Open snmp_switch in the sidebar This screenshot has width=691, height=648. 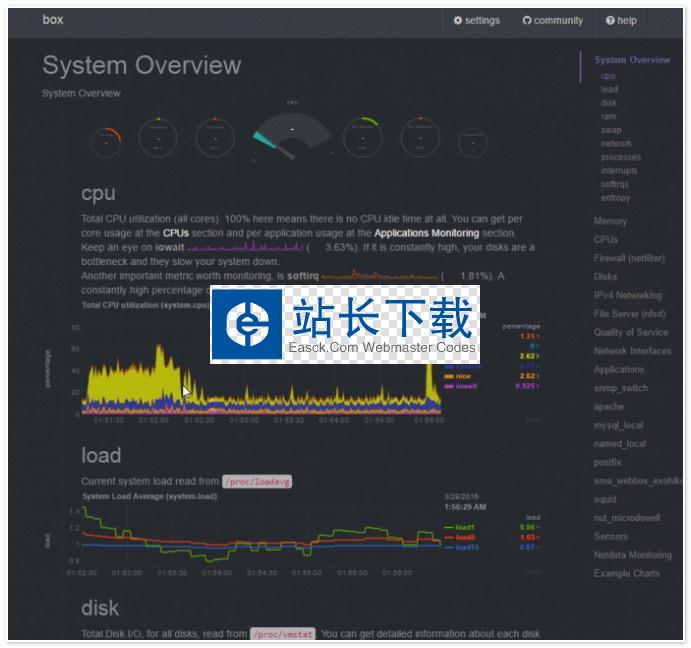(620, 388)
